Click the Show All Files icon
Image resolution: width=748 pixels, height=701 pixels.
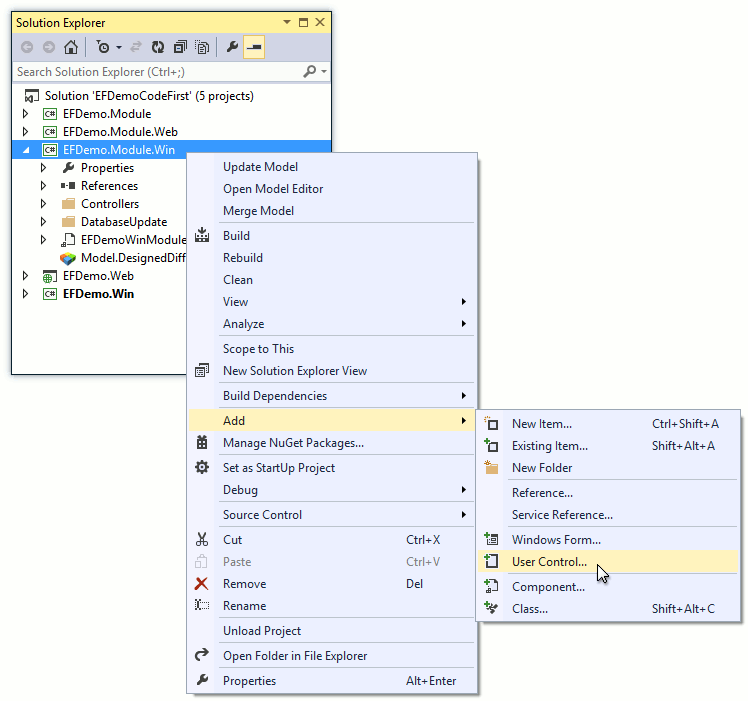click(x=203, y=47)
